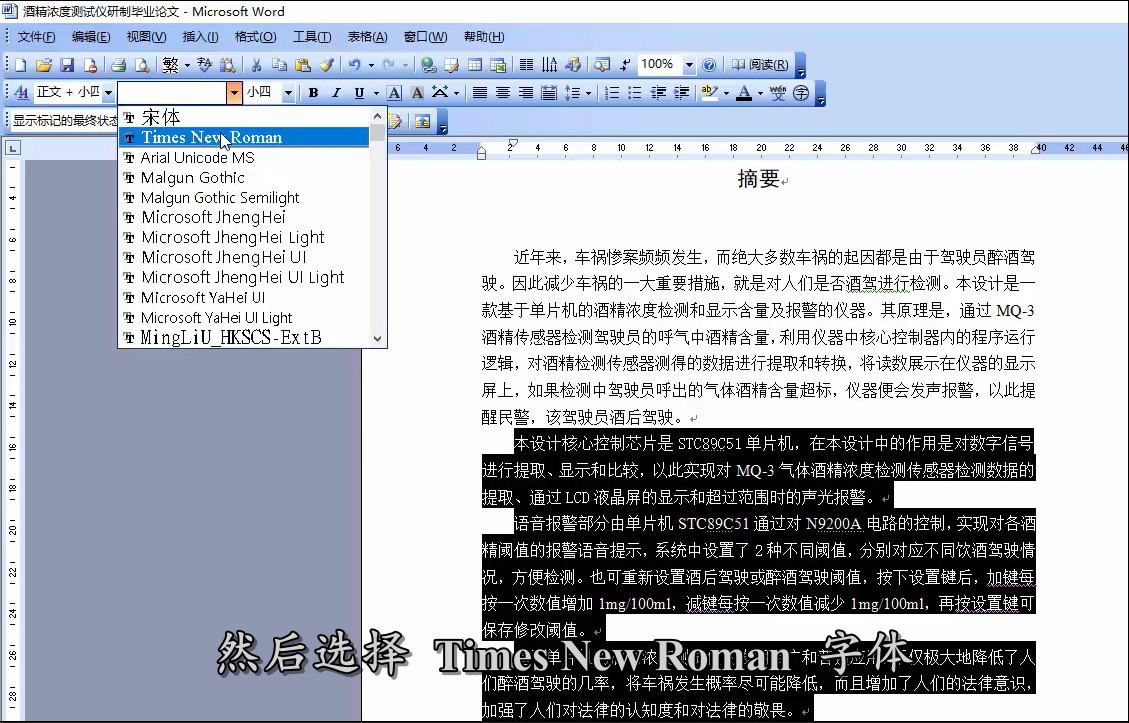
Task: Open Styles and Formatting pane
Action: click(22, 93)
